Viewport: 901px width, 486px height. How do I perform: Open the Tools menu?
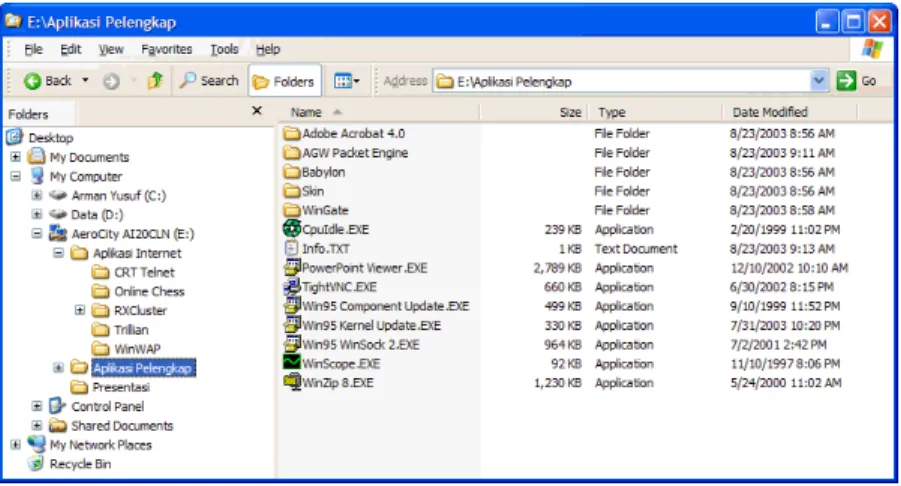[224, 49]
